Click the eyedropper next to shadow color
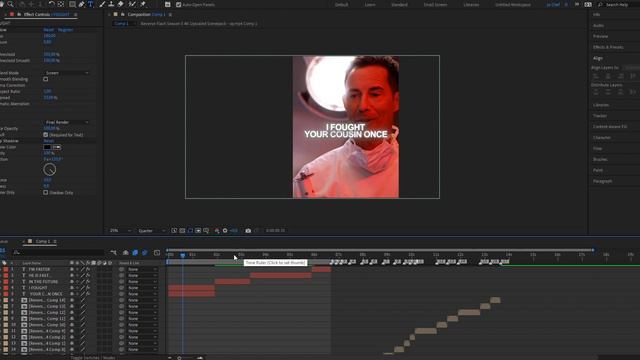 point(57,147)
